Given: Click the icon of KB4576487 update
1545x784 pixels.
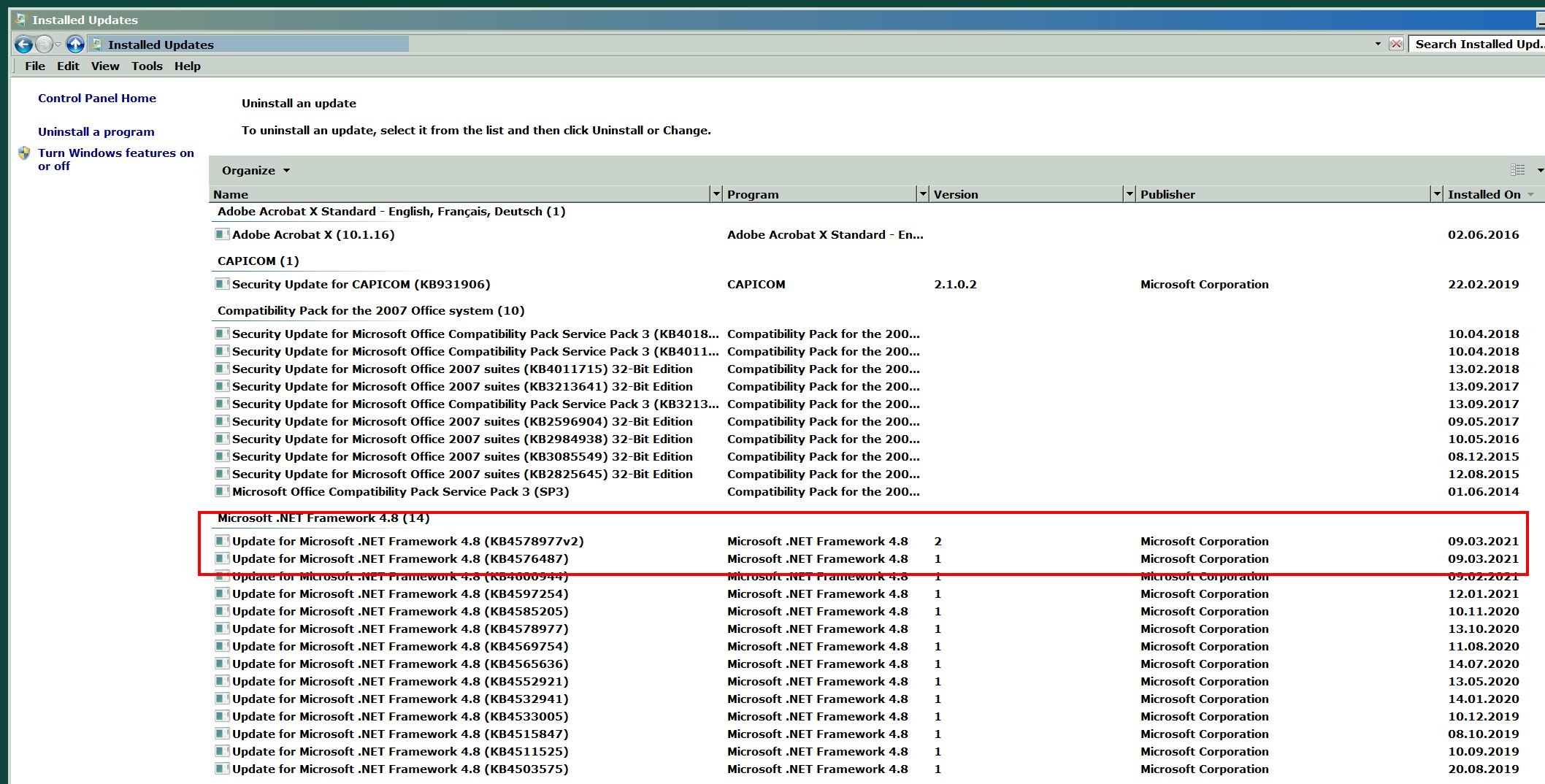Looking at the screenshot, I should pos(222,558).
